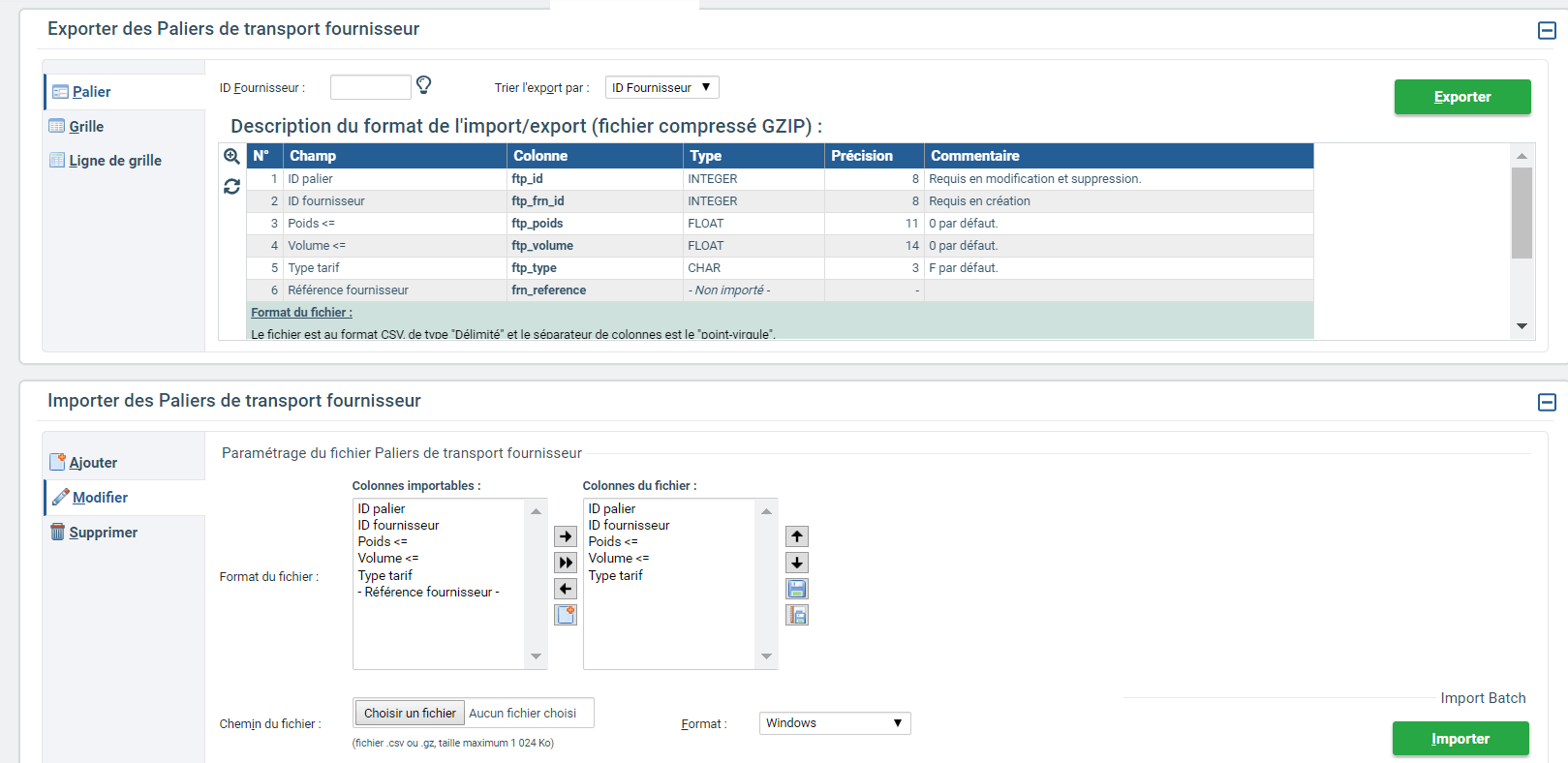1568x763 pixels.
Task: Open the Format dropdown showing Windows
Action: tap(834, 723)
